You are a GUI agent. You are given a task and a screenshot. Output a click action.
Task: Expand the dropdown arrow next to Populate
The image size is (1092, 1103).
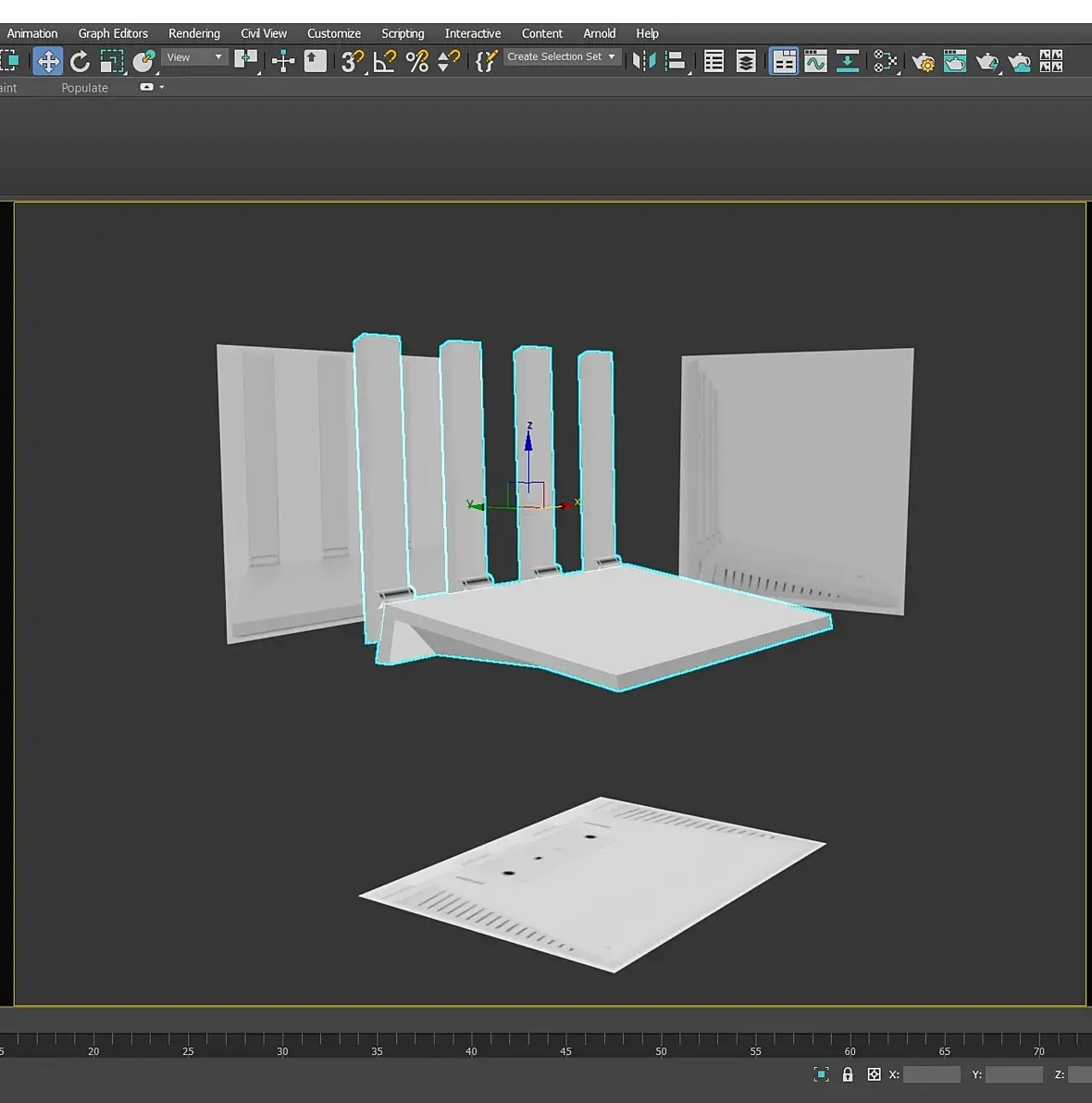click(x=162, y=87)
